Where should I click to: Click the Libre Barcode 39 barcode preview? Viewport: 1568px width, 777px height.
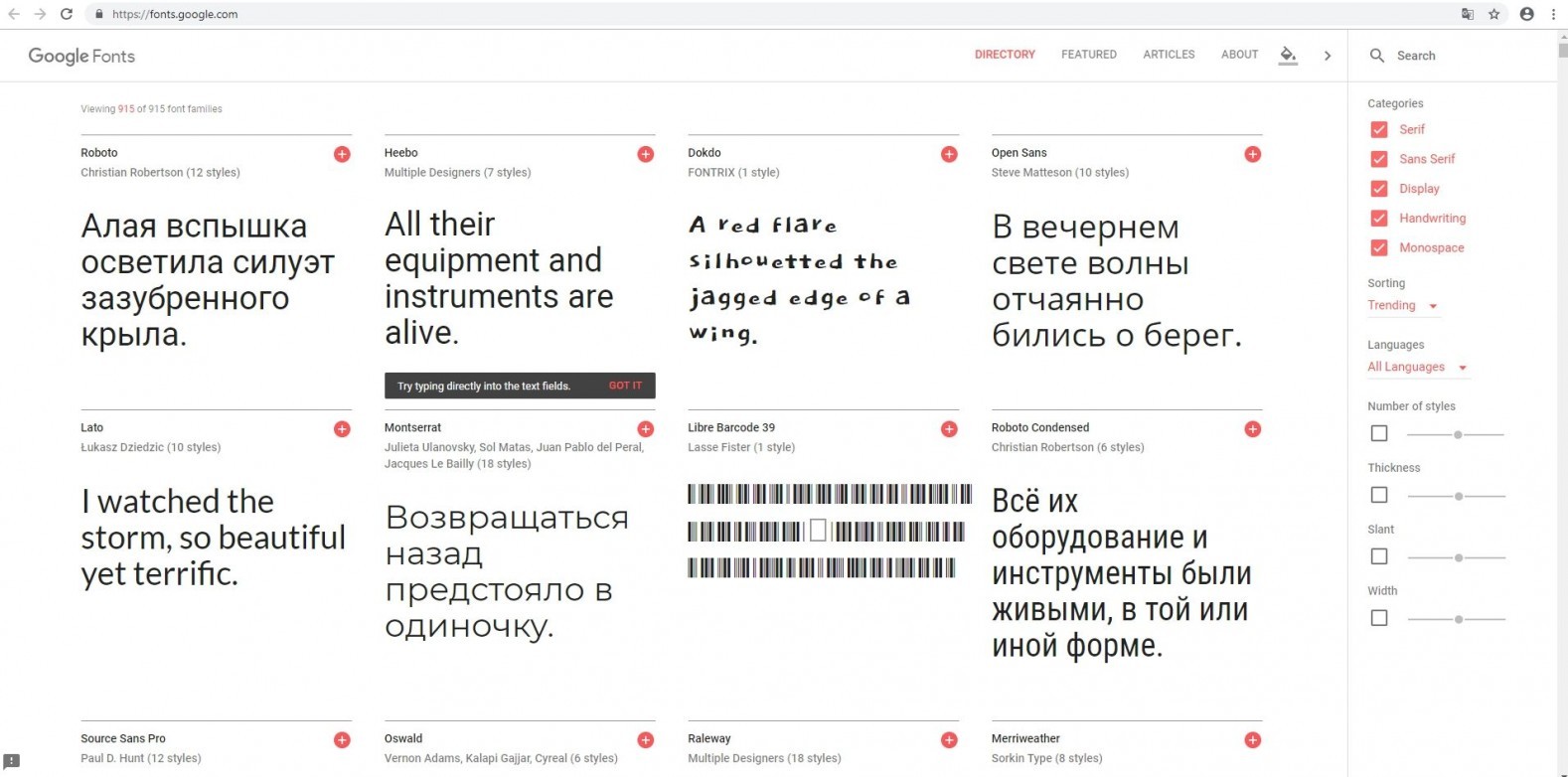[830, 531]
